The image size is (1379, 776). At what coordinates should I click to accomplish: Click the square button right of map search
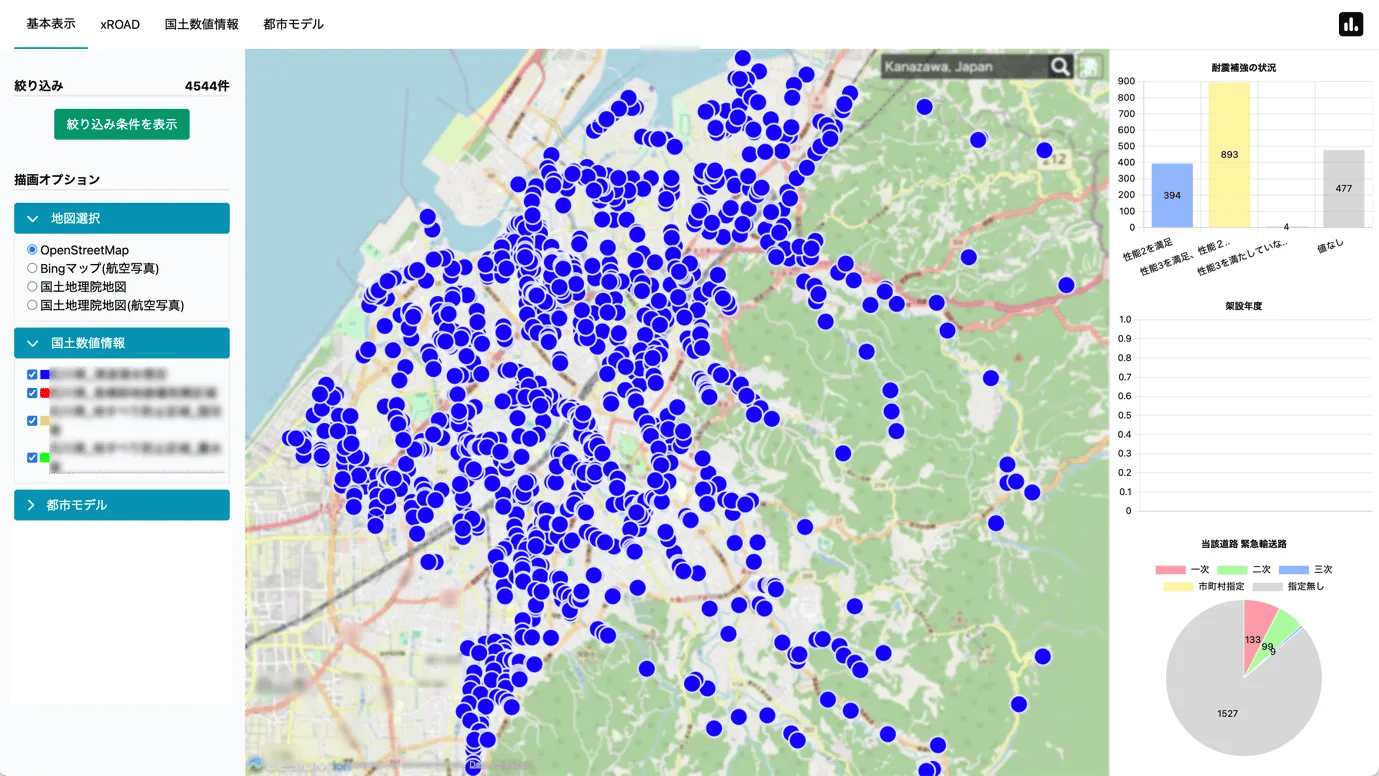[1088, 67]
